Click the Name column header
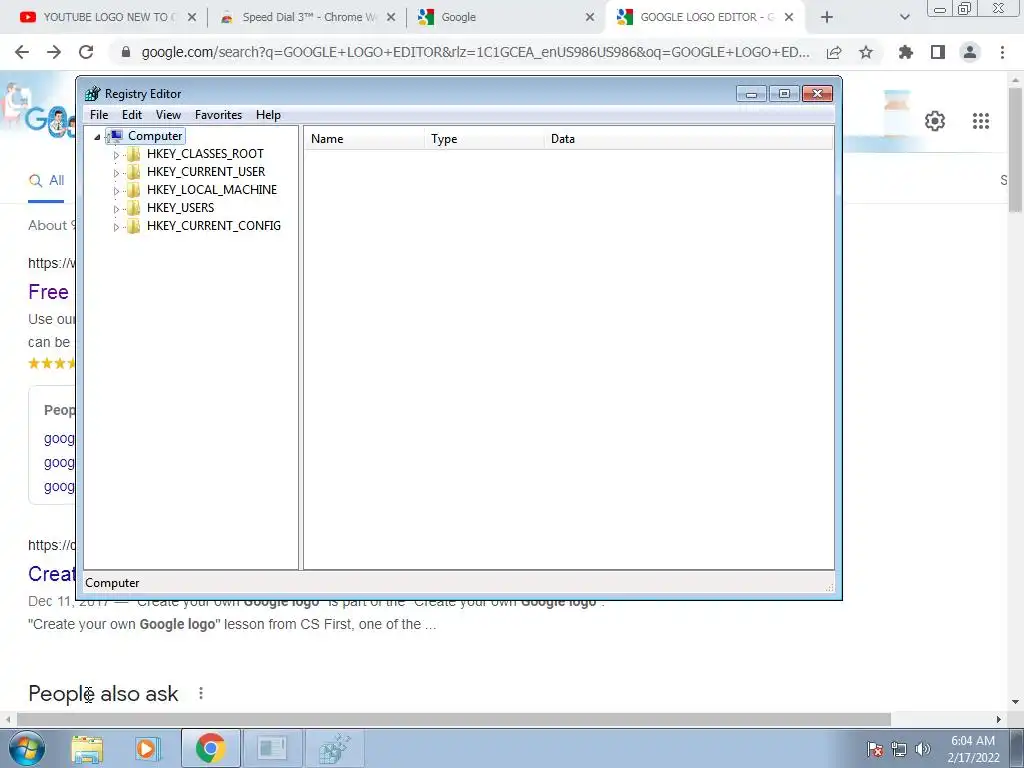Screen dimensions: 1024x768 [364, 139]
